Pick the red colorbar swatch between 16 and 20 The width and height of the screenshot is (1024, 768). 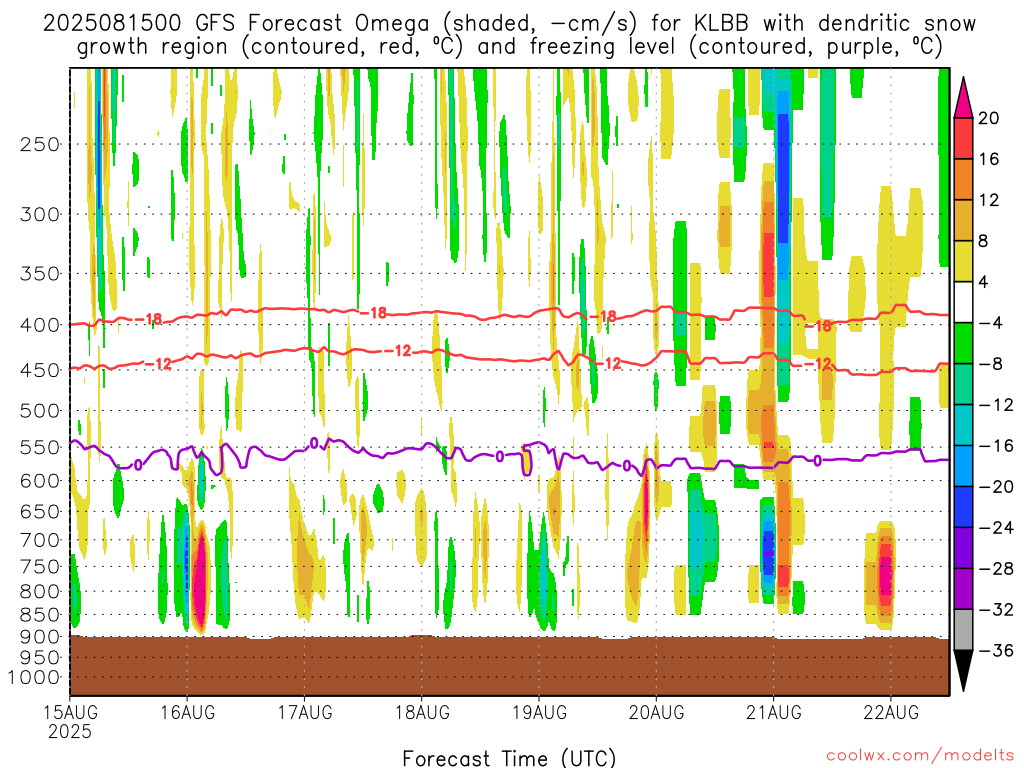click(x=963, y=138)
